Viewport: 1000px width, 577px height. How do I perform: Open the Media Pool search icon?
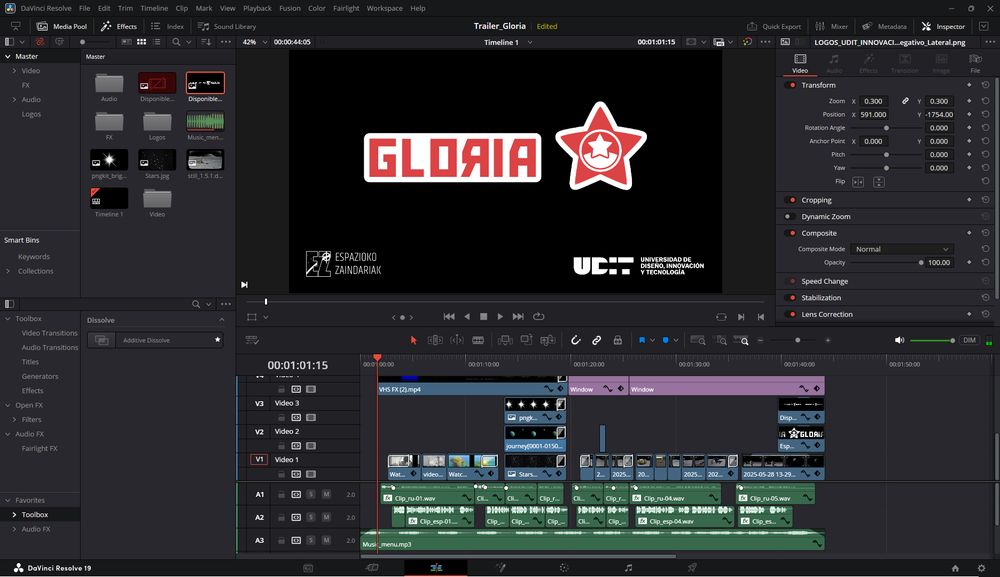(x=176, y=42)
